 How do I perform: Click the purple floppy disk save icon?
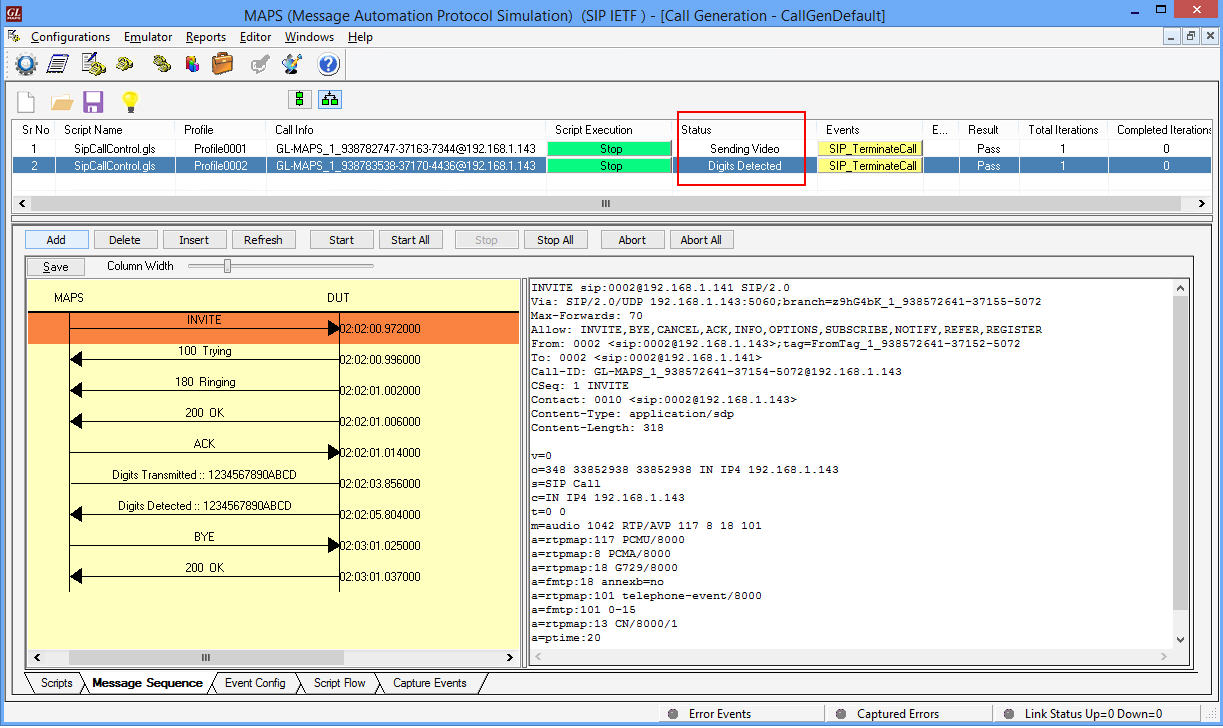tap(93, 101)
